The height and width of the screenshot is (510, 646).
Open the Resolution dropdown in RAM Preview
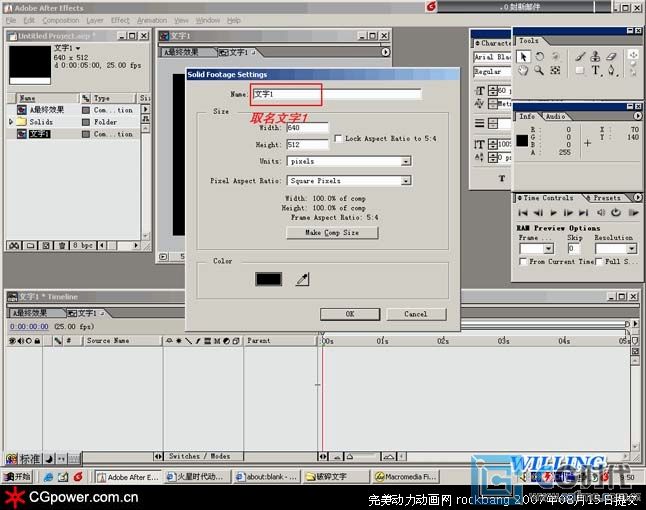point(632,249)
